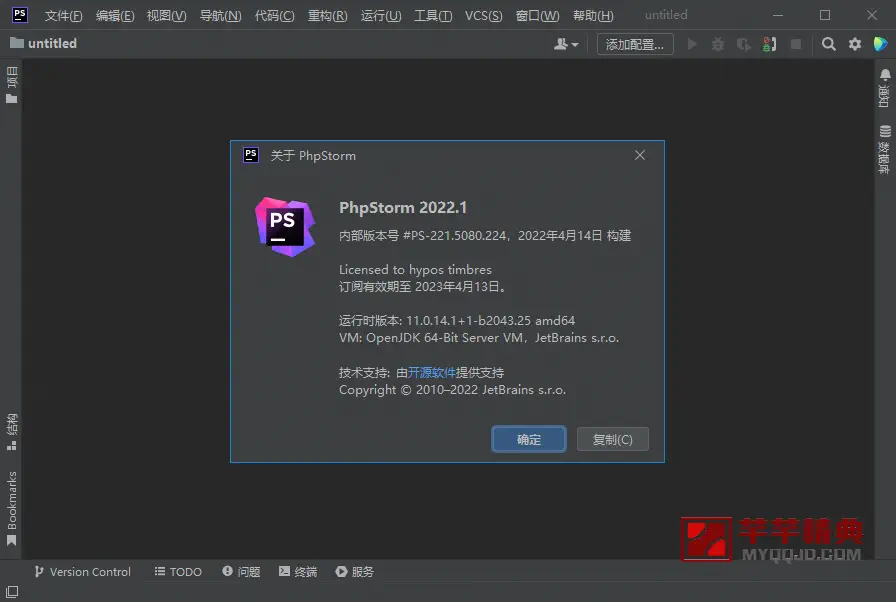
Task: Open the settings gear icon
Action: pyautogui.click(x=854, y=44)
